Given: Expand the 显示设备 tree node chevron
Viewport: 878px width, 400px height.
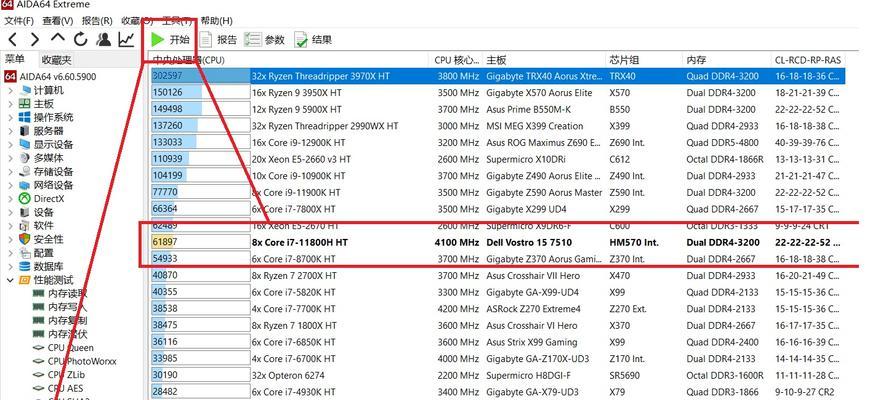Looking at the screenshot, I should tap(11, 145).
